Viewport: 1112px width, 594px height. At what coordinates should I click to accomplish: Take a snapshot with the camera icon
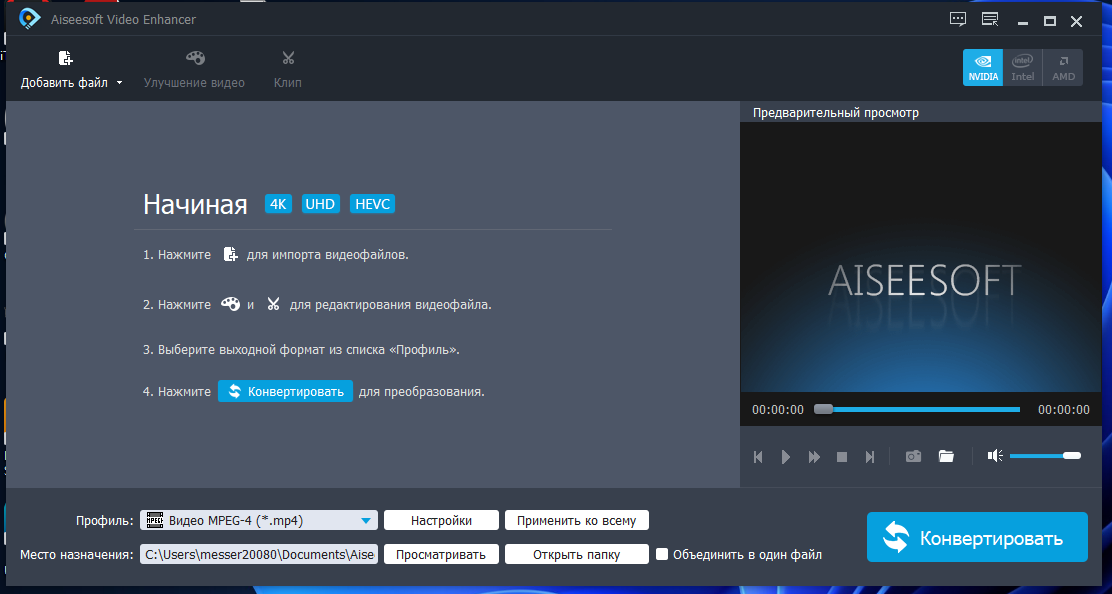913,456
